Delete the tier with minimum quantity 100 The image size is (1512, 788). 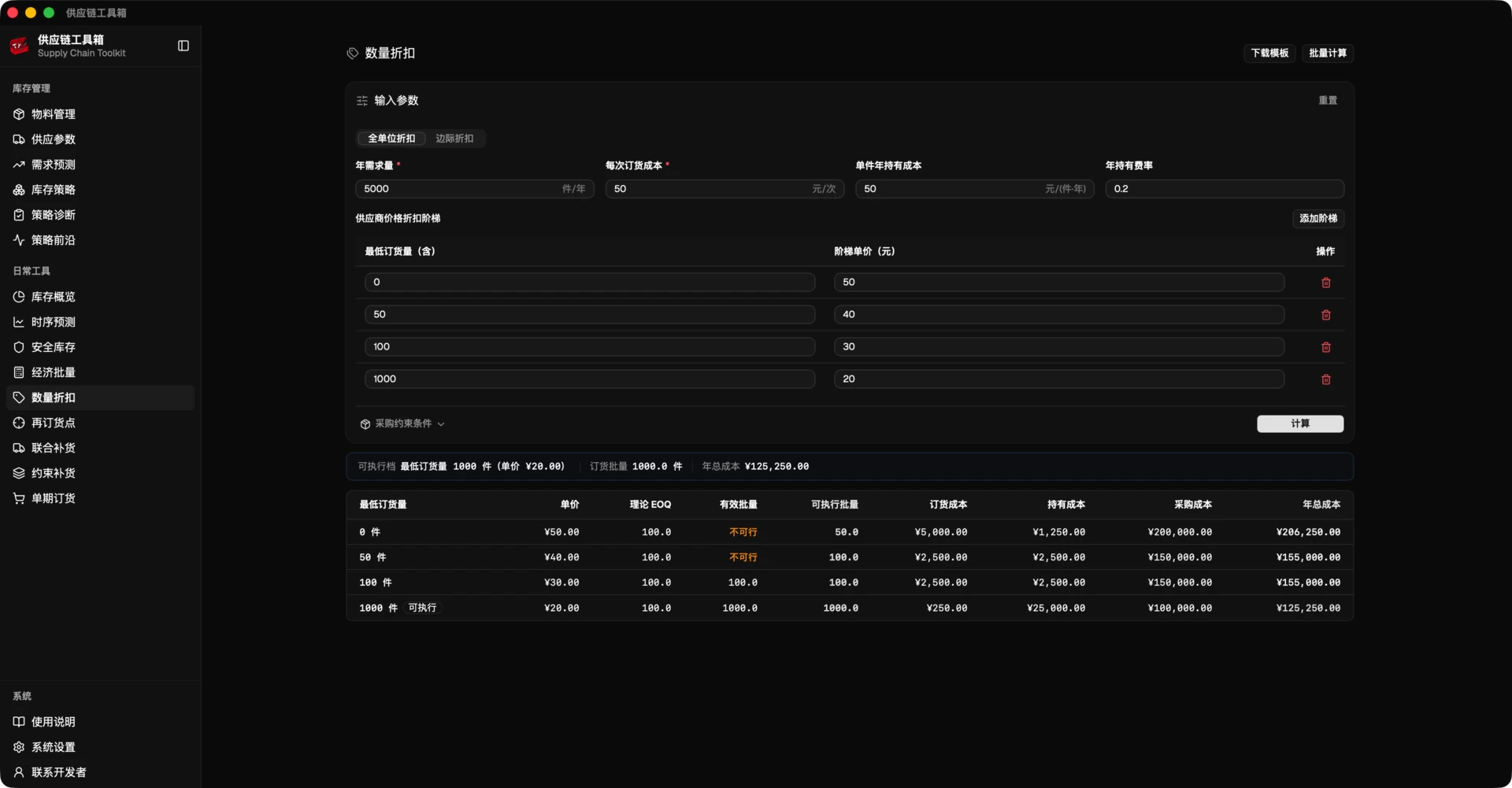(x=1325, y=347)
